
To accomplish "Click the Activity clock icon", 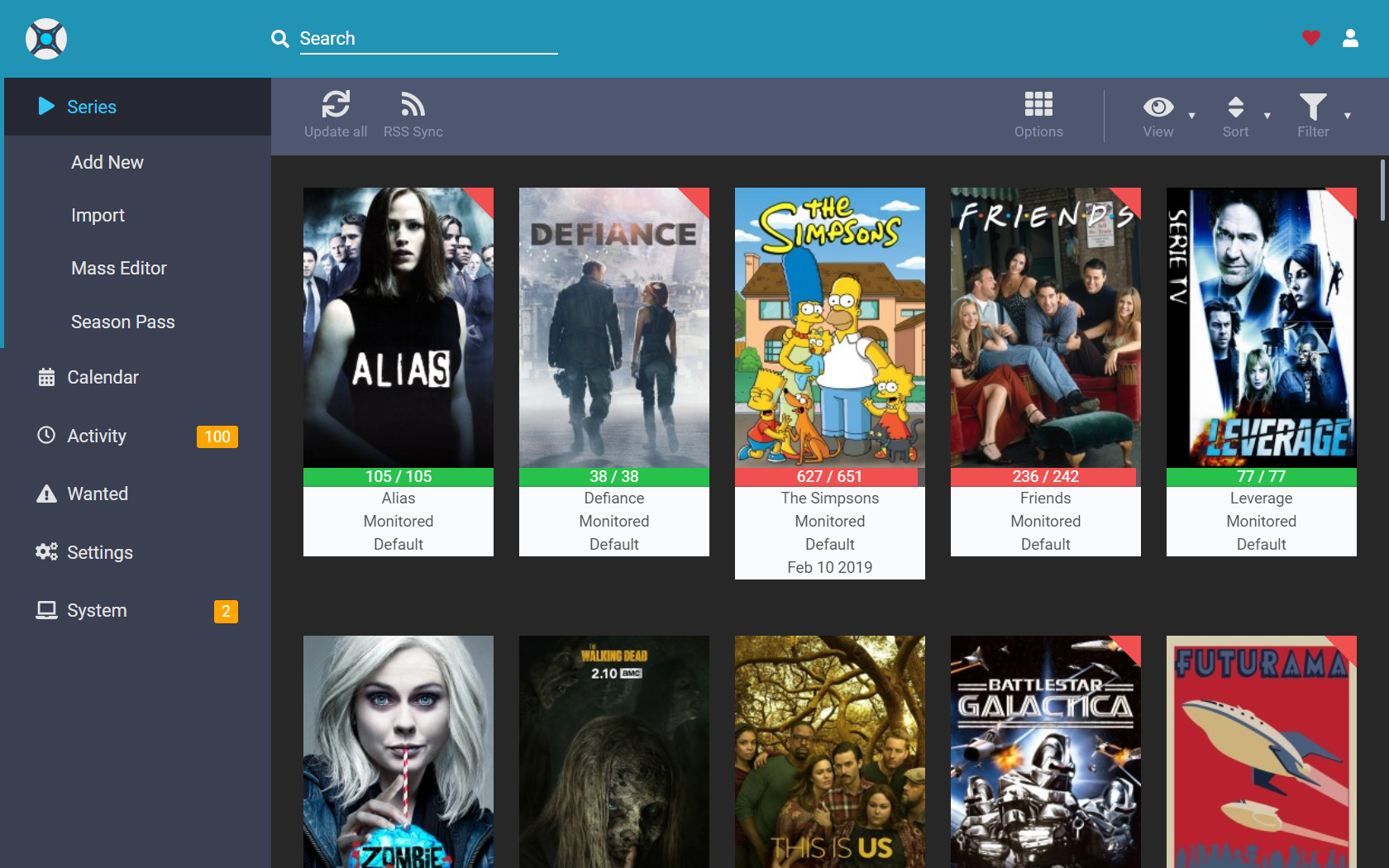I will pos(46,435).
